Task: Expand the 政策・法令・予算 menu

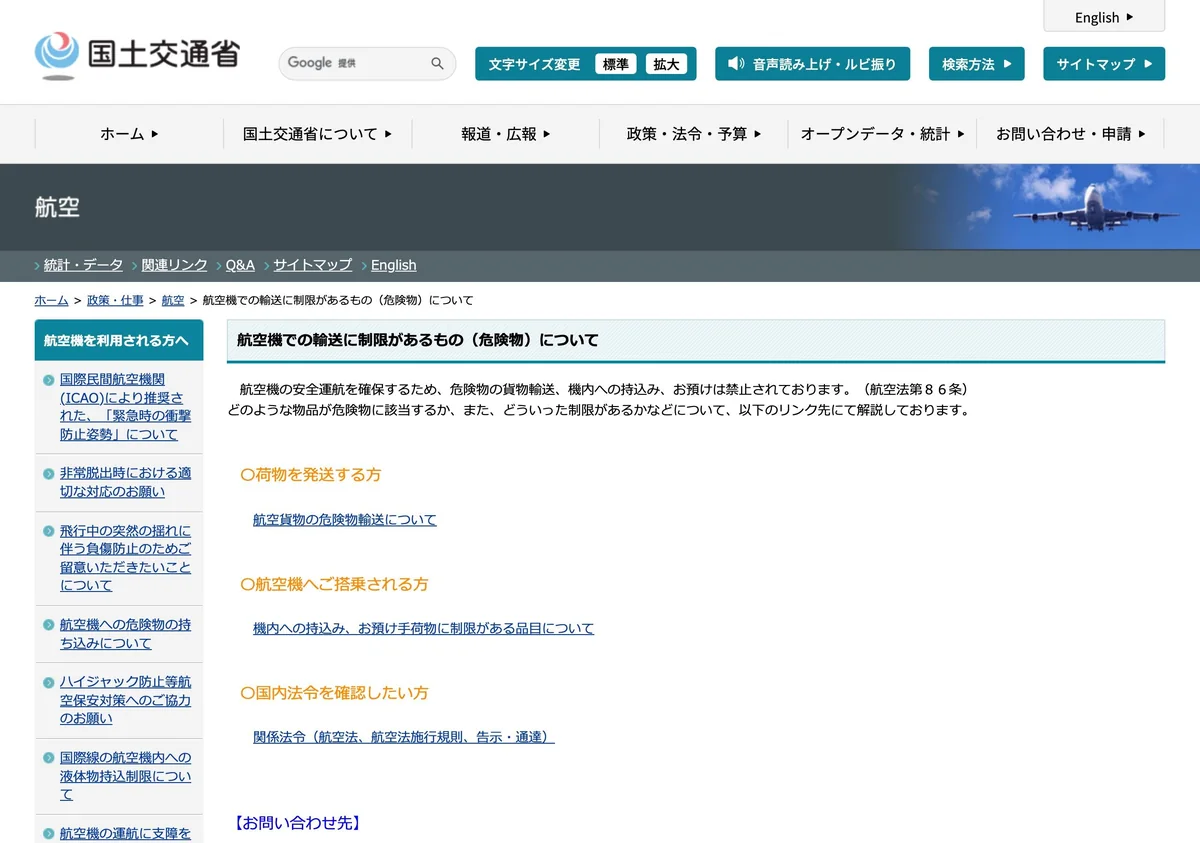Action: click(694, 134)
